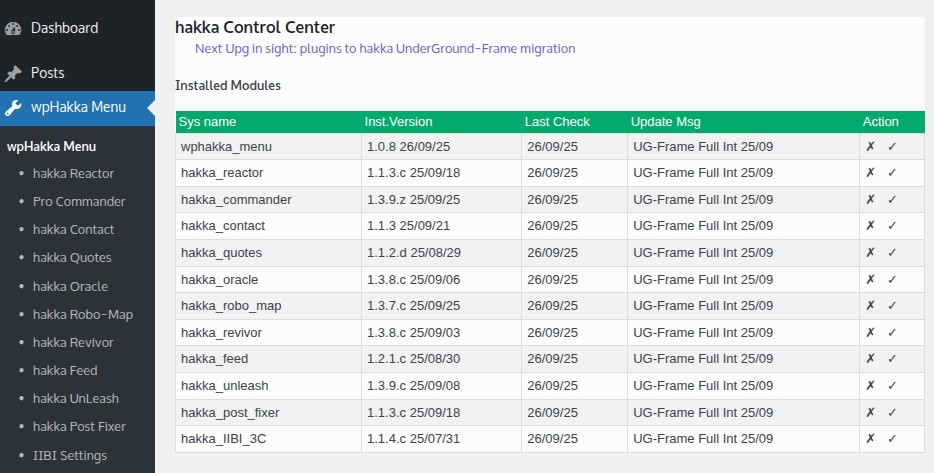Click the X icon for hakka_quotes
Screen dimensions: 934x473
[870, 252]
